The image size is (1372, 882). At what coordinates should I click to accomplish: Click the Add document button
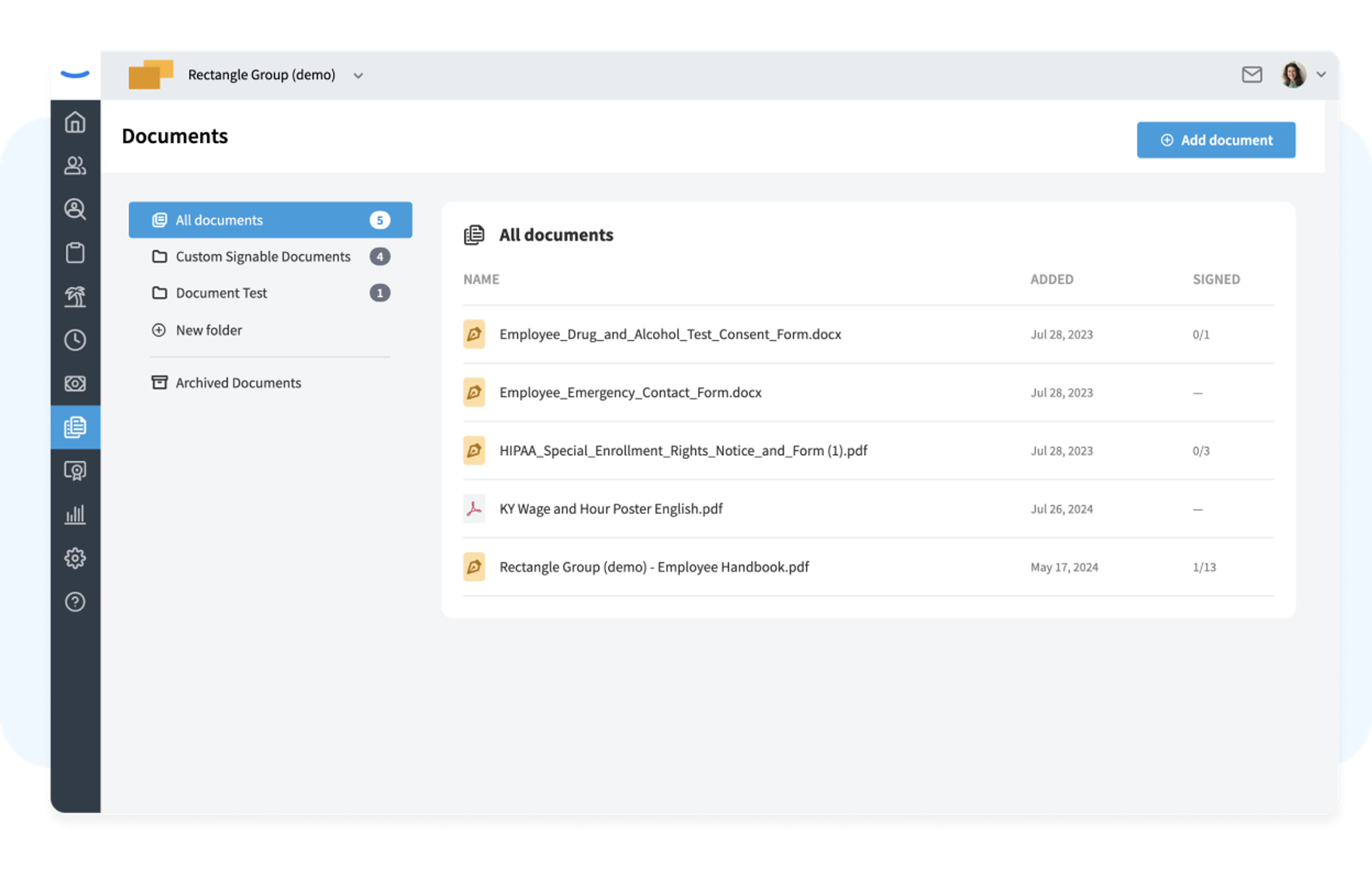[1216, 140]
